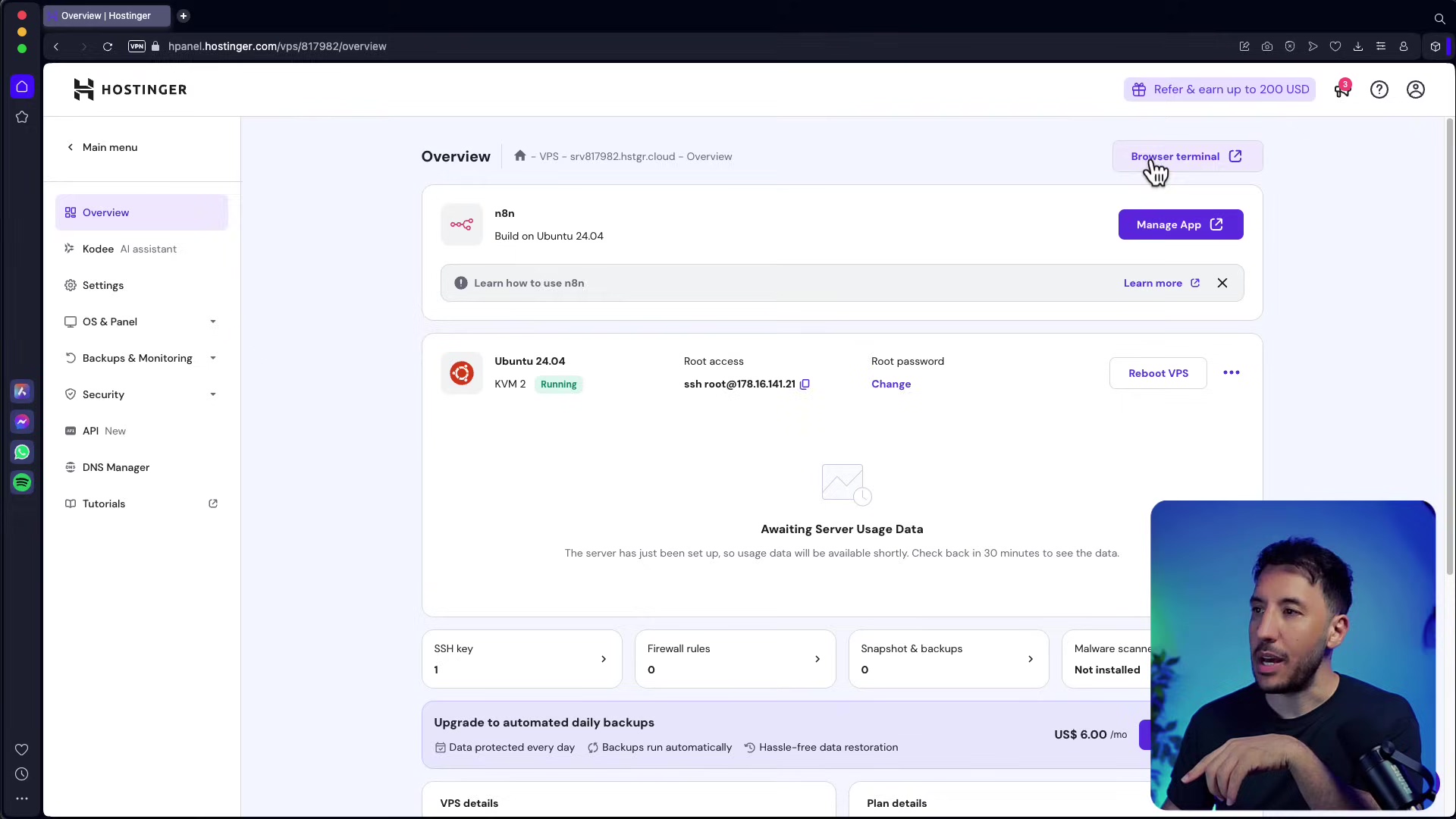Click the Manage App button
The image size is (1456, 819).
[1180, 224]
